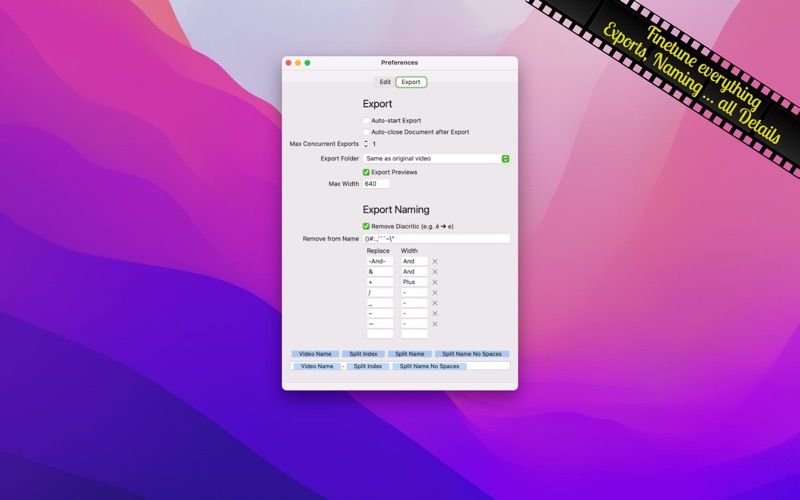Image resolution: width=800 pixels, height=500 pixels.
Task: Open the Export Folder dropdown
Action: [x=436, y=159]
